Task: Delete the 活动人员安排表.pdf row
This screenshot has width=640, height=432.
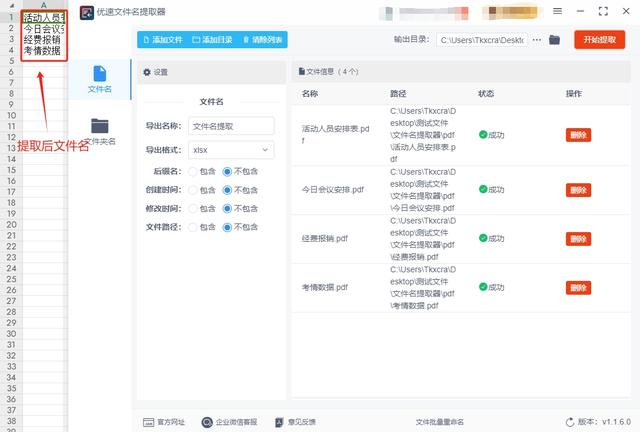Action: 578,135
